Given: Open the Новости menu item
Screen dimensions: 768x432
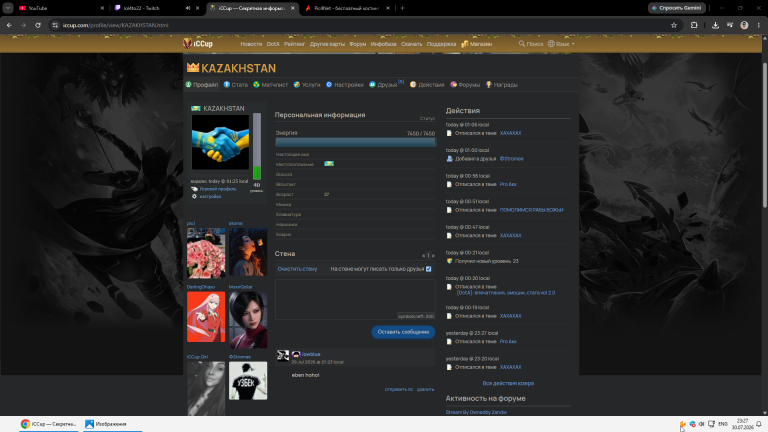Looking at the screenshot, I should [251, 44].
